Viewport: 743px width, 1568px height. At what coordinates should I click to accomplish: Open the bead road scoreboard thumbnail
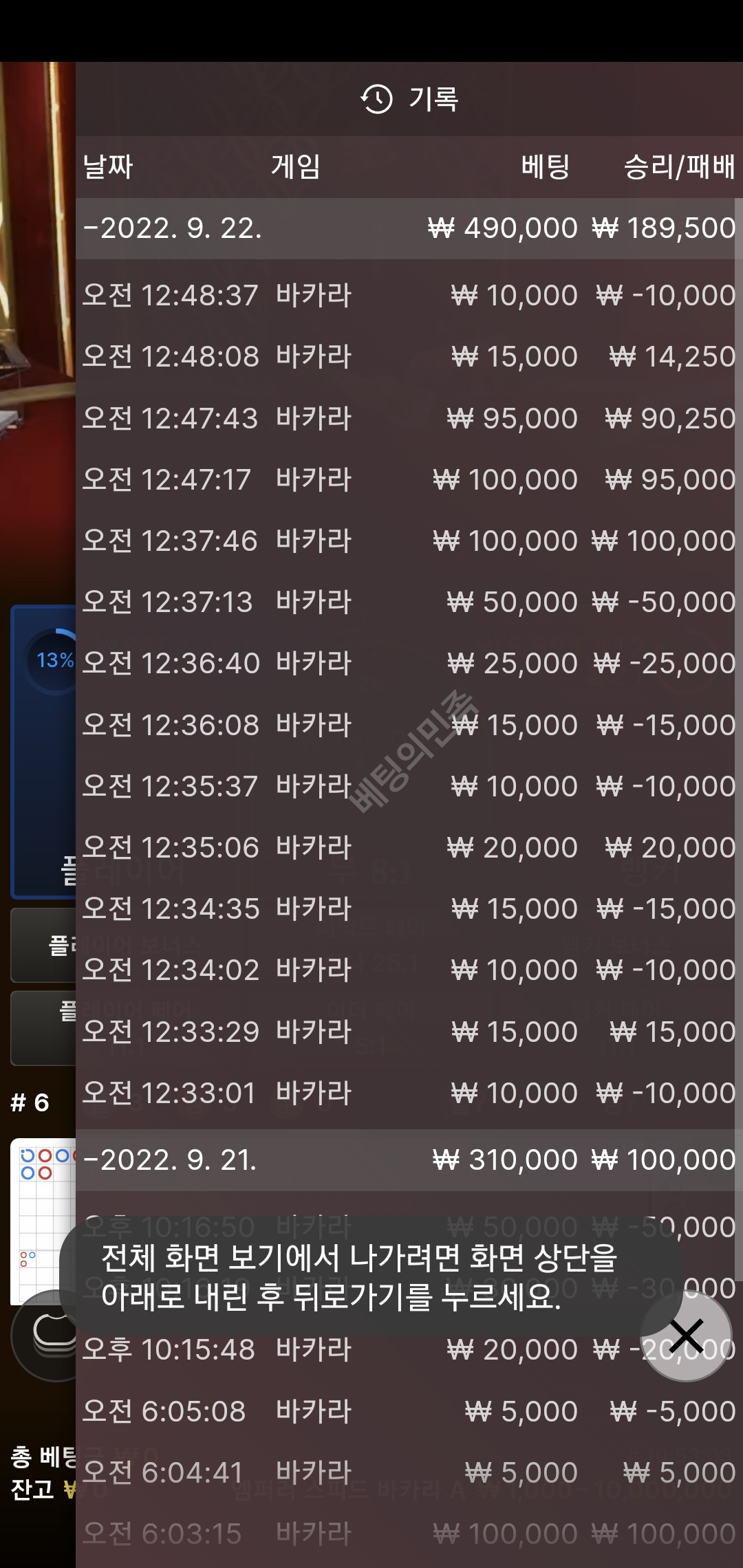click(x=44, y=1221)
